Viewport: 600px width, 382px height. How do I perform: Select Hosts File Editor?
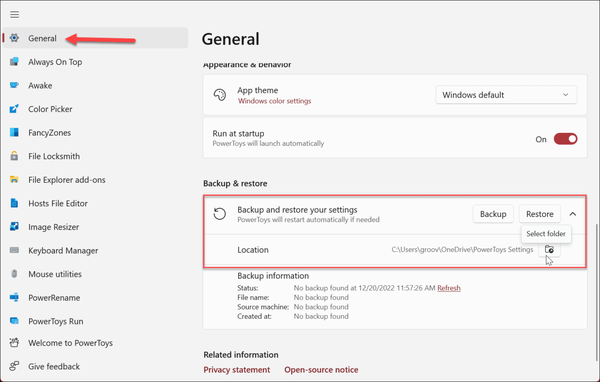point(96,203)
